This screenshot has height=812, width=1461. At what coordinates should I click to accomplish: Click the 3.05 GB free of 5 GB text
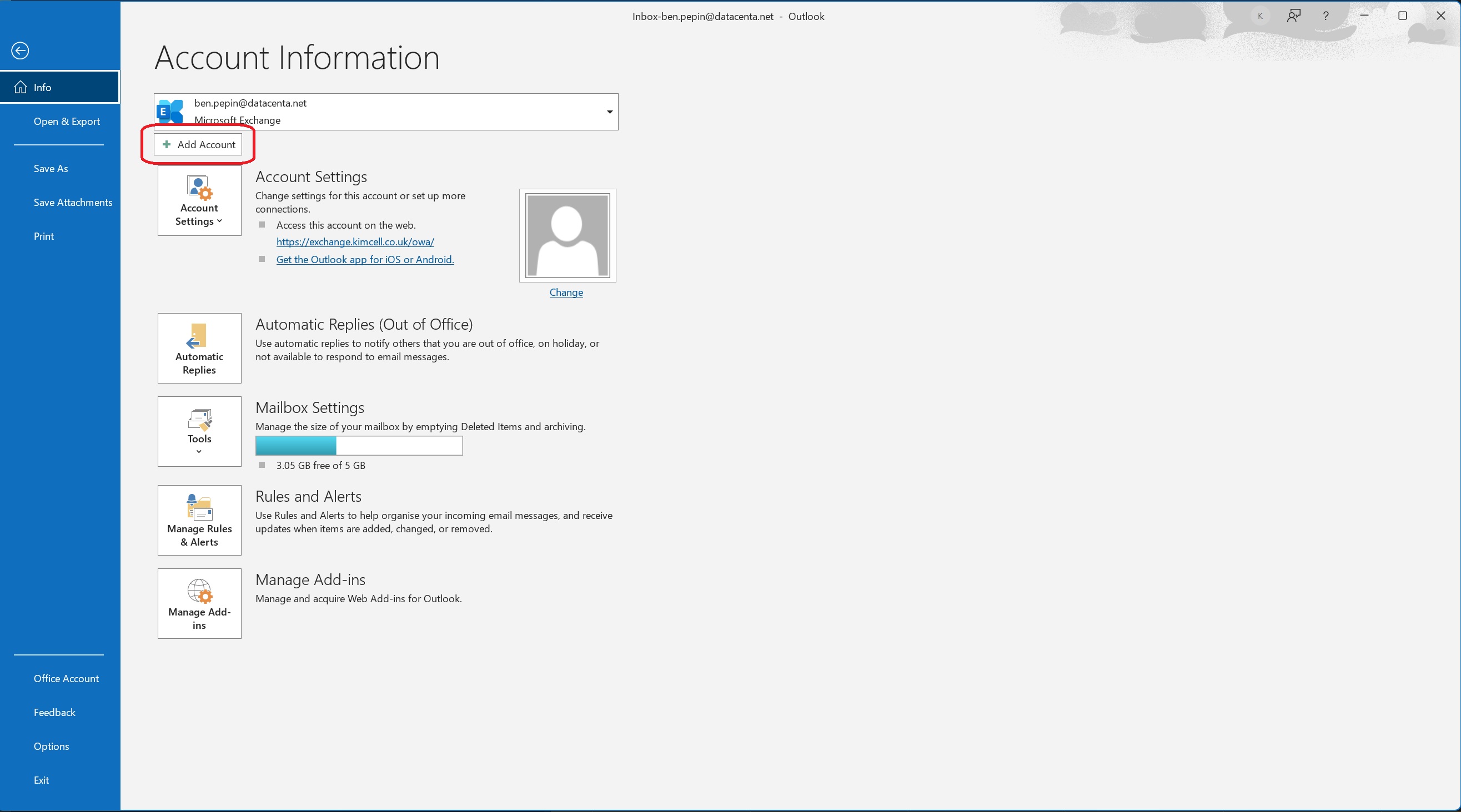tap(320, 466)
